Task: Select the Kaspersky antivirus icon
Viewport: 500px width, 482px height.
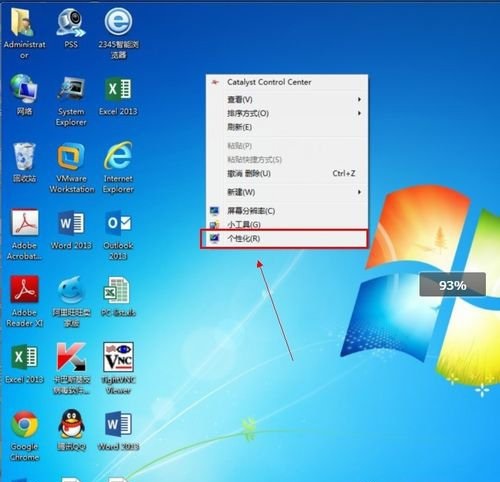Action: [71, 357]
